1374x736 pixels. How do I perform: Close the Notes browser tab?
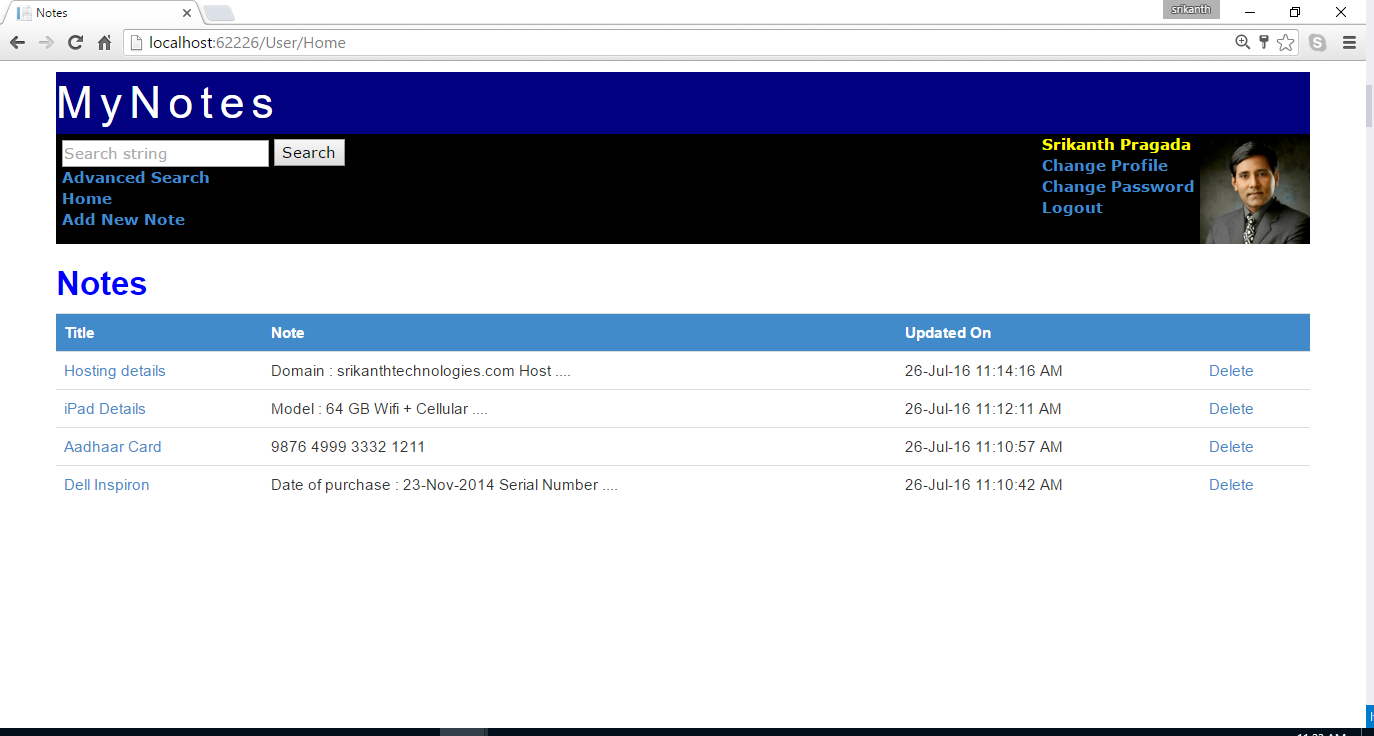point(187,13)
